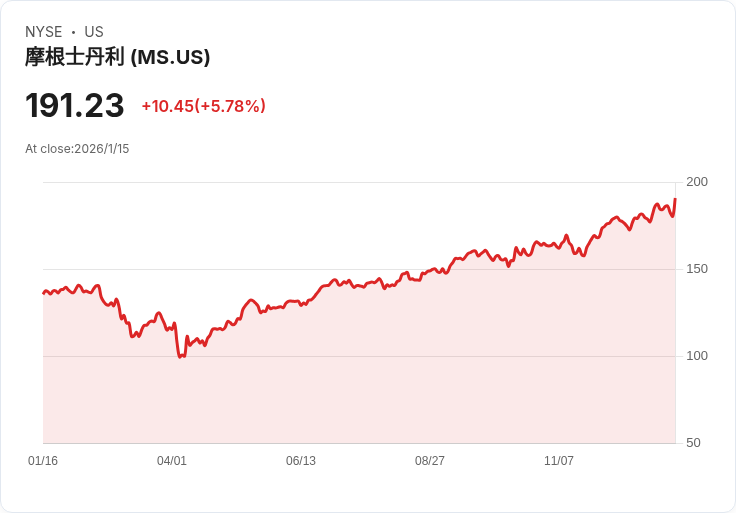Click the 150 horizontal gridline
The width and height of the screenshot is (736, 513).
point(359,269)
